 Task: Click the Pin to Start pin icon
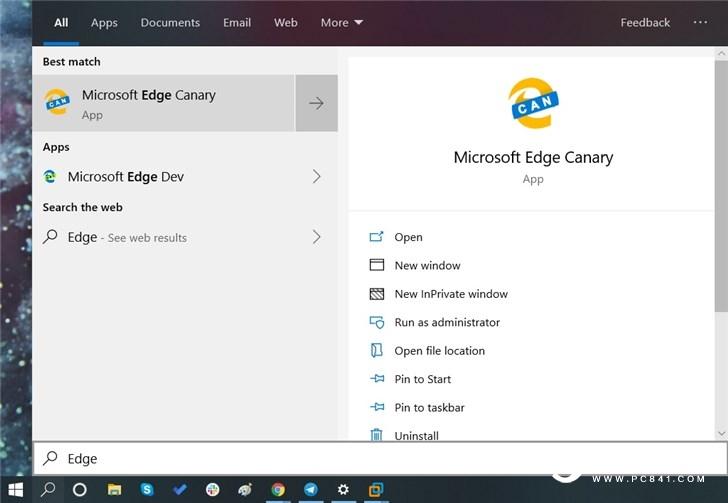click(377, 379)
